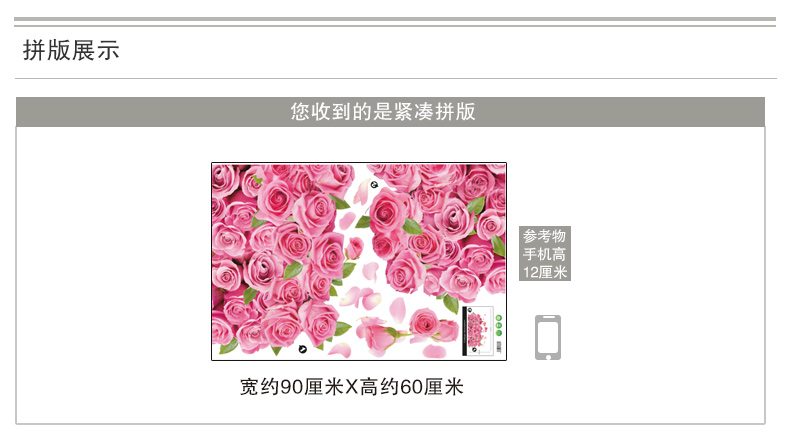Click the 拼版展示 section heading
The width and height of the screenshot is (790, 439).
coord(71,50)
